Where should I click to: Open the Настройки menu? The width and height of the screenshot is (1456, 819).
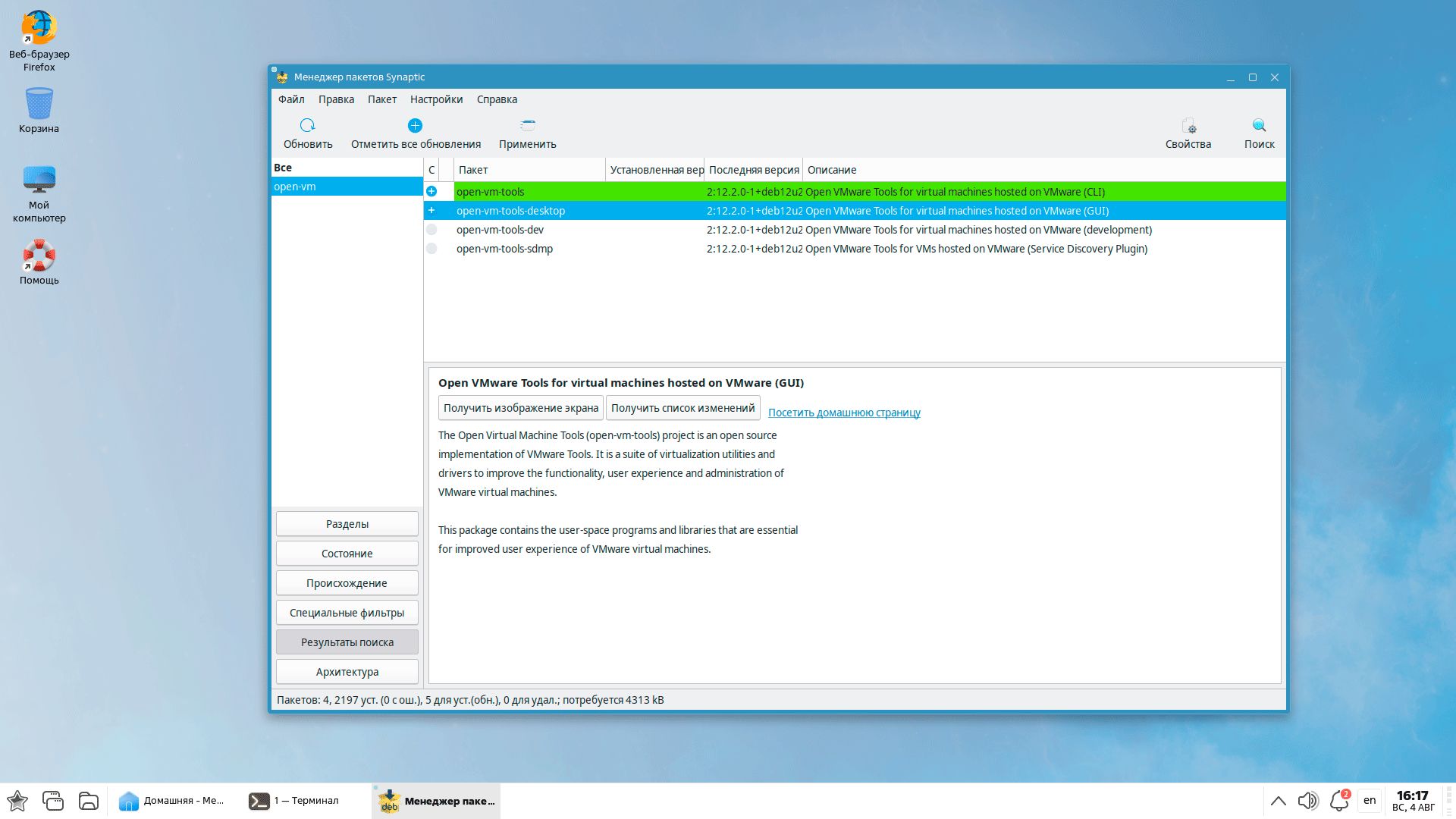[x=436, y=99]
